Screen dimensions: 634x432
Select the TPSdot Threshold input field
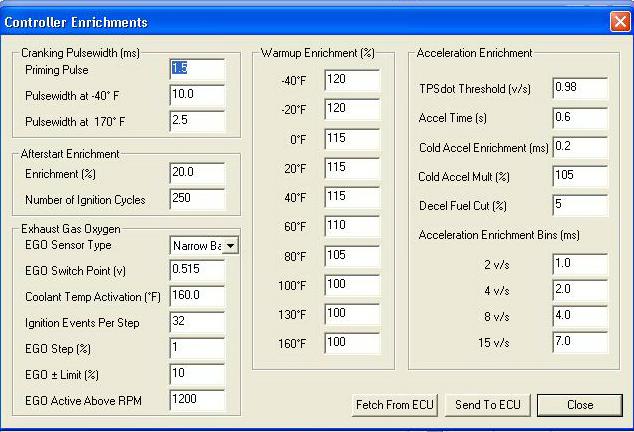[x=580, y=88]
